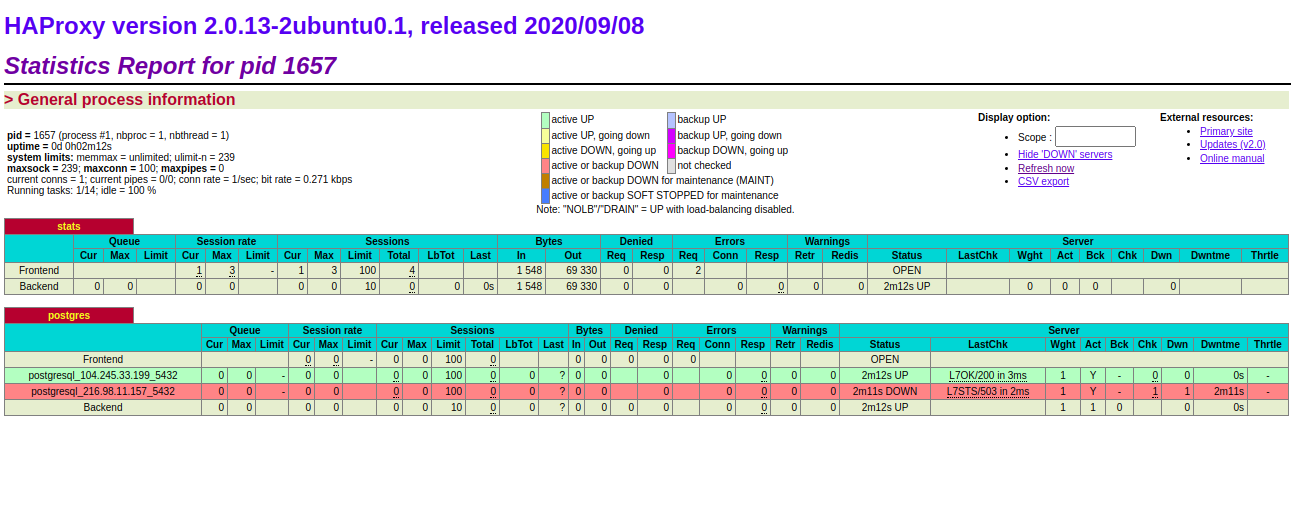Click the 'Warnings' header in postgres table
Screen dimensions: 1296x512
(x=805, y=330)
